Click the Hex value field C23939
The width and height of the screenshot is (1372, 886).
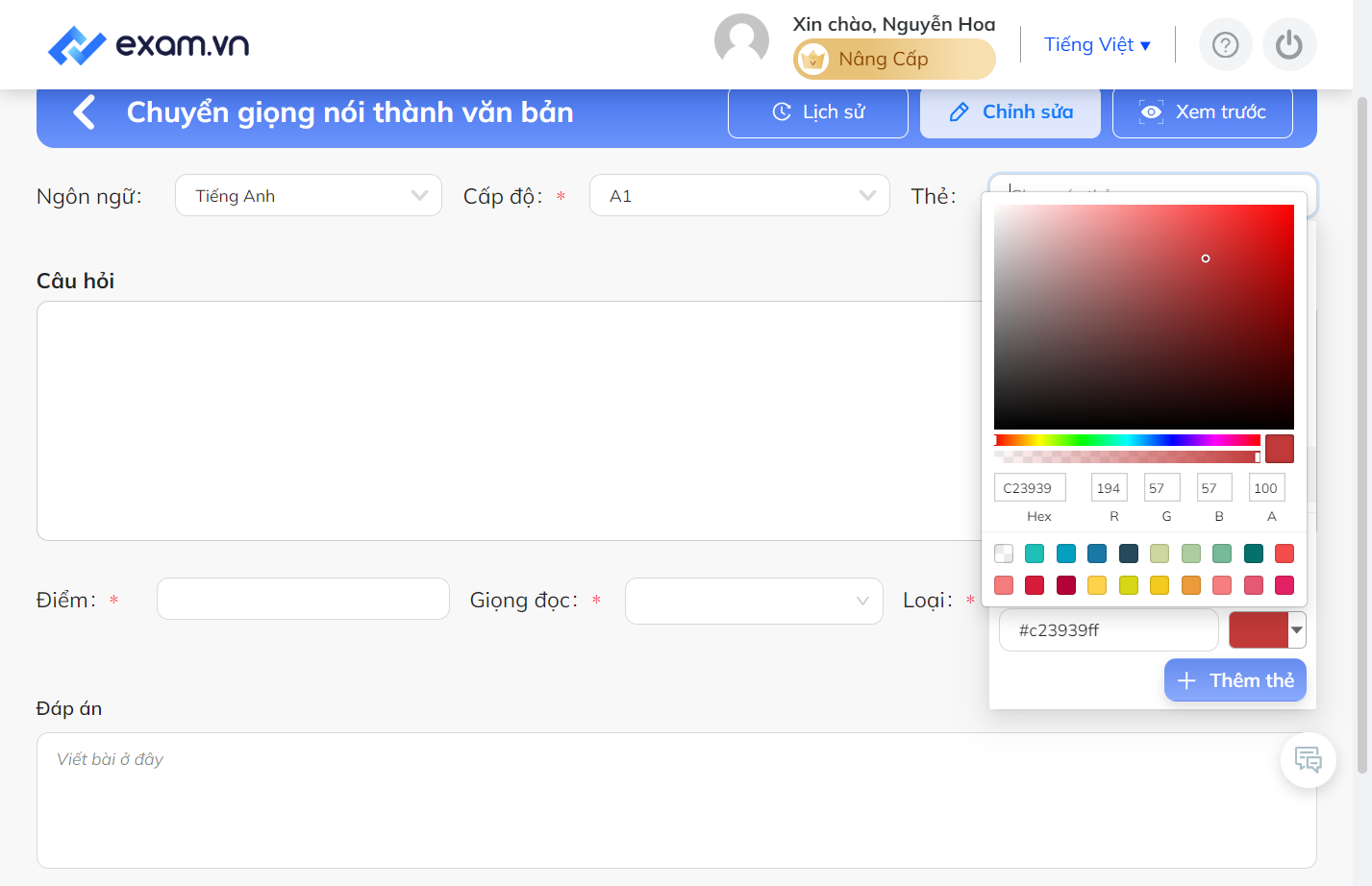click(x=1030, y=488)
